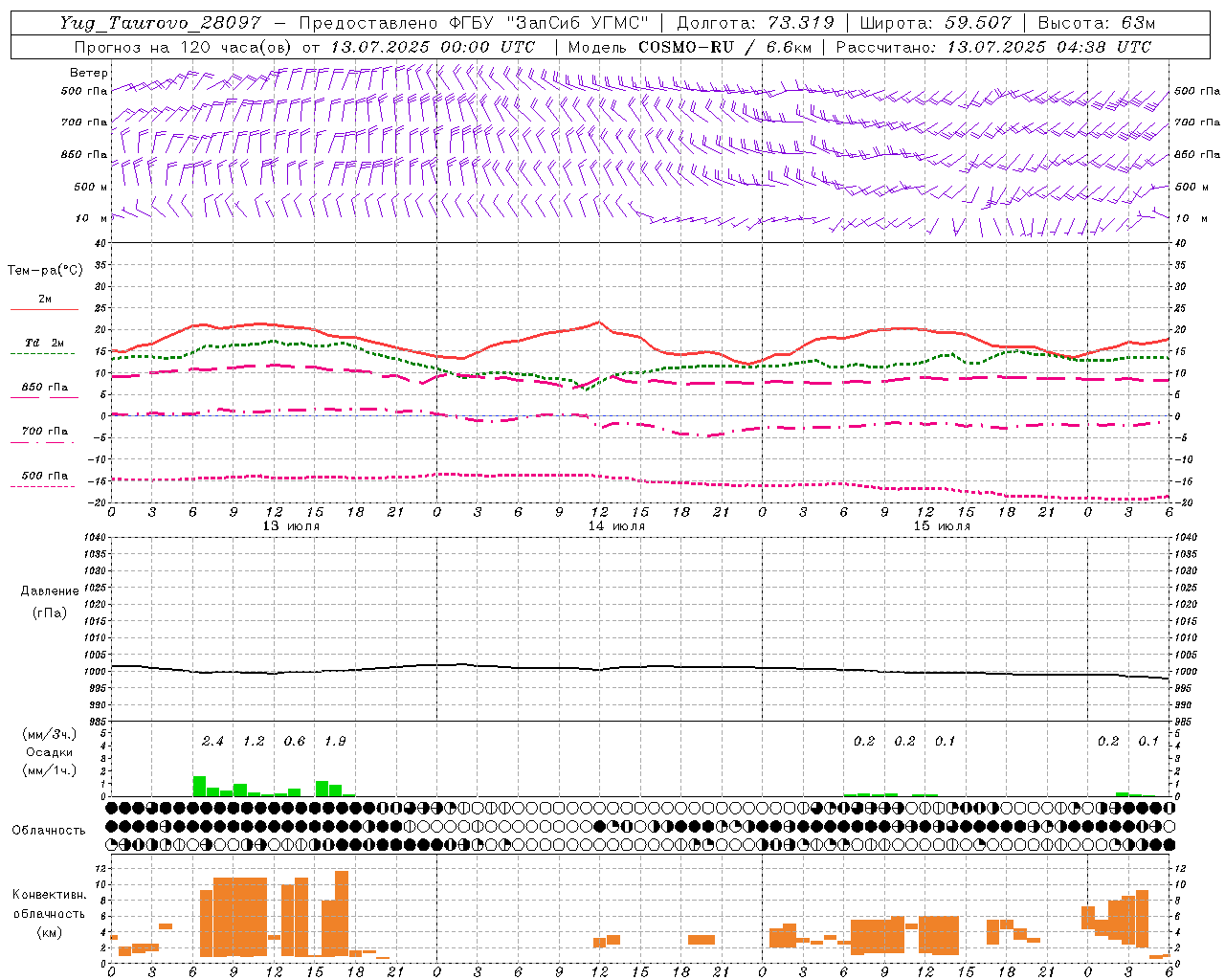Click the 2.4 precipitation total value

(x=212, y=741)
